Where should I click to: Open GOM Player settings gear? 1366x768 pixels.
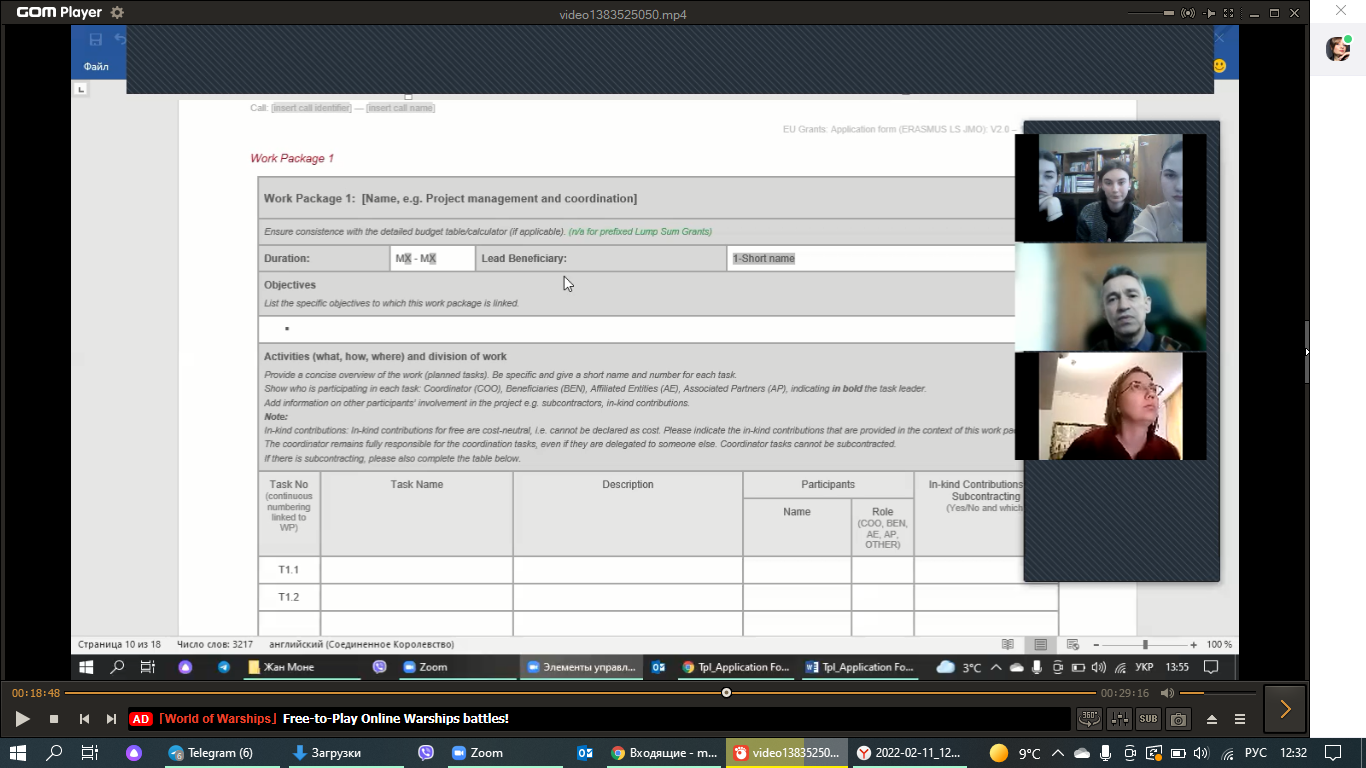pyautogui.click(x=117, y=13)
